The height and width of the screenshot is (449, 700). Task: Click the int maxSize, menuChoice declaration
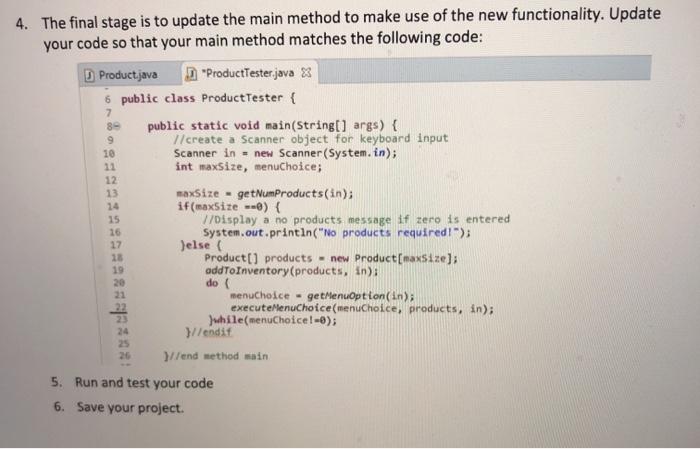(x=248, y=167)
